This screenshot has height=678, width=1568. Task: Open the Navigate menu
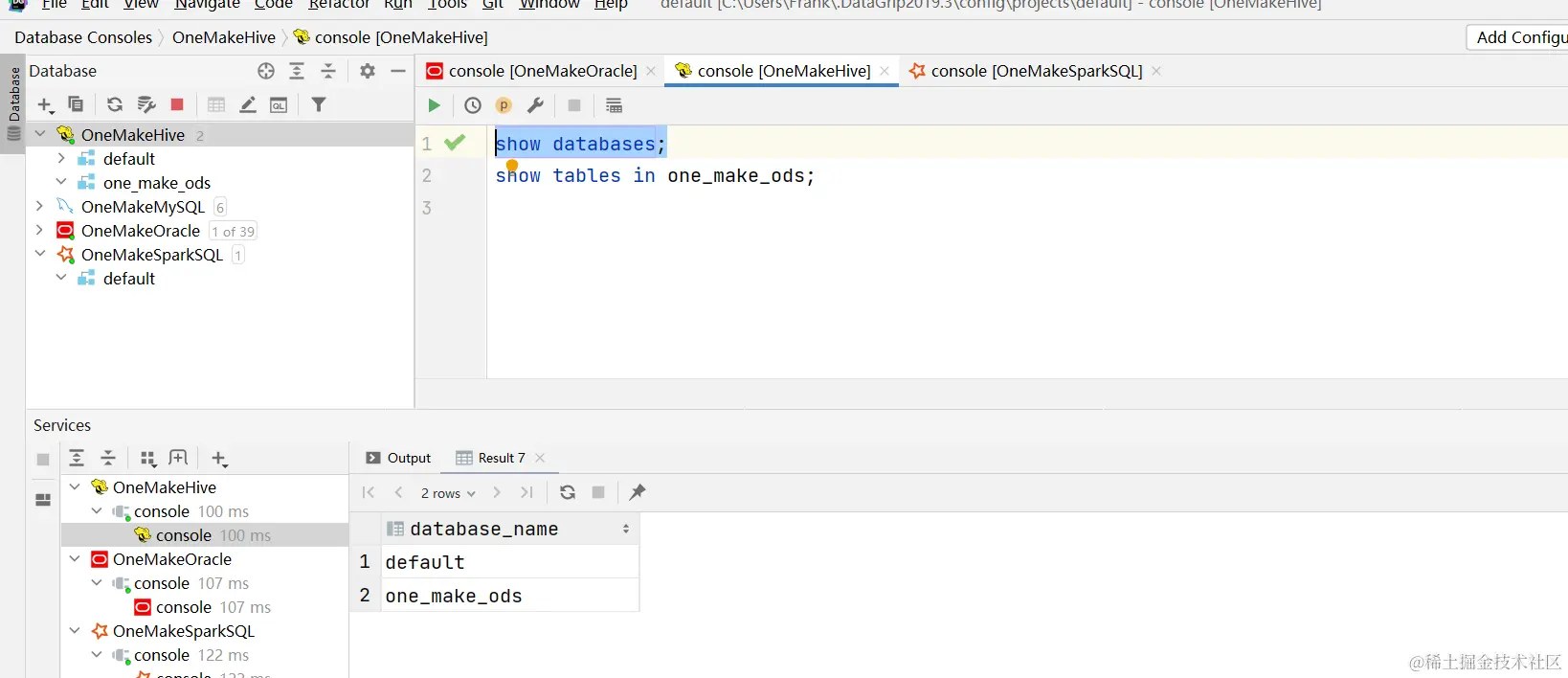coord(207,5)
